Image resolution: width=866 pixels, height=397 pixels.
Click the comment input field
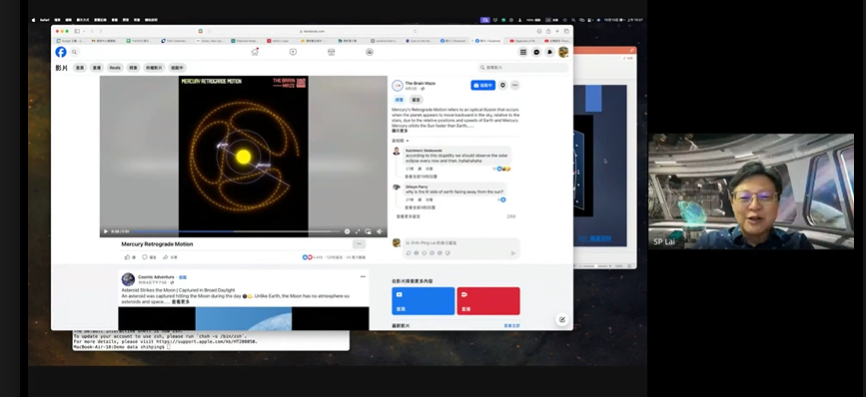[461, 243]
